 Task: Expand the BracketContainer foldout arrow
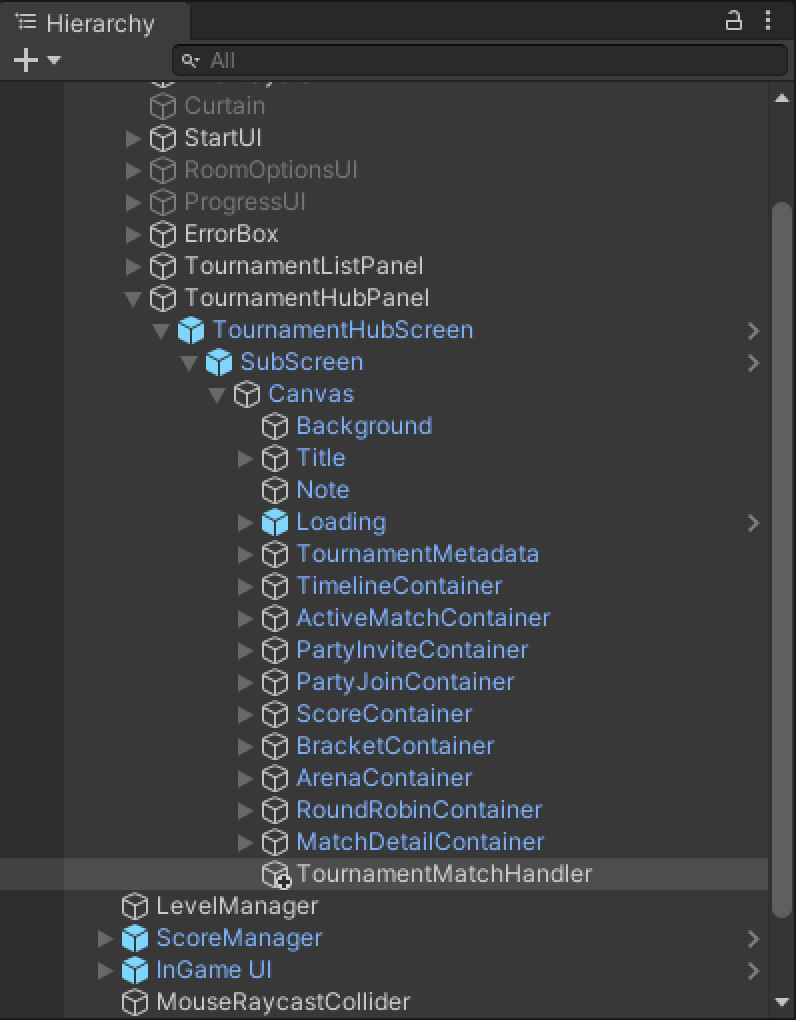point(245,746)
